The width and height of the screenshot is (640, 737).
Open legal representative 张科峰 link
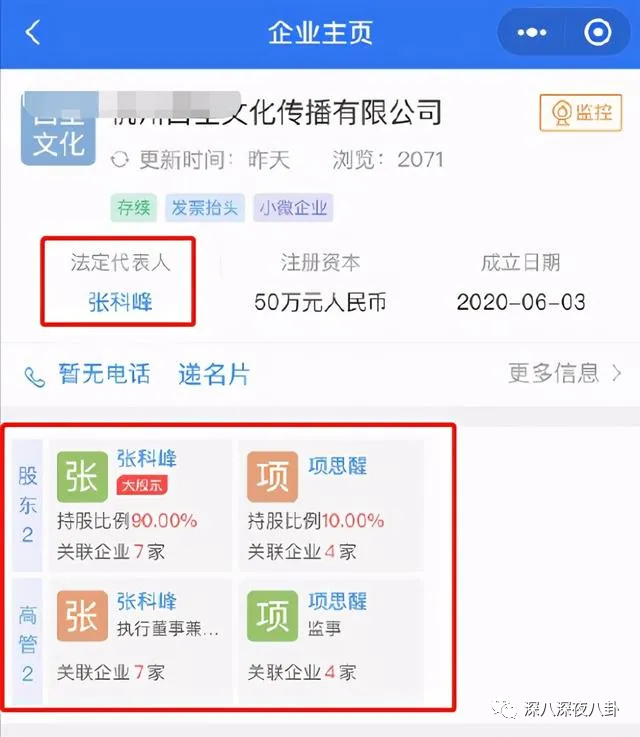[x=120, y=301]
